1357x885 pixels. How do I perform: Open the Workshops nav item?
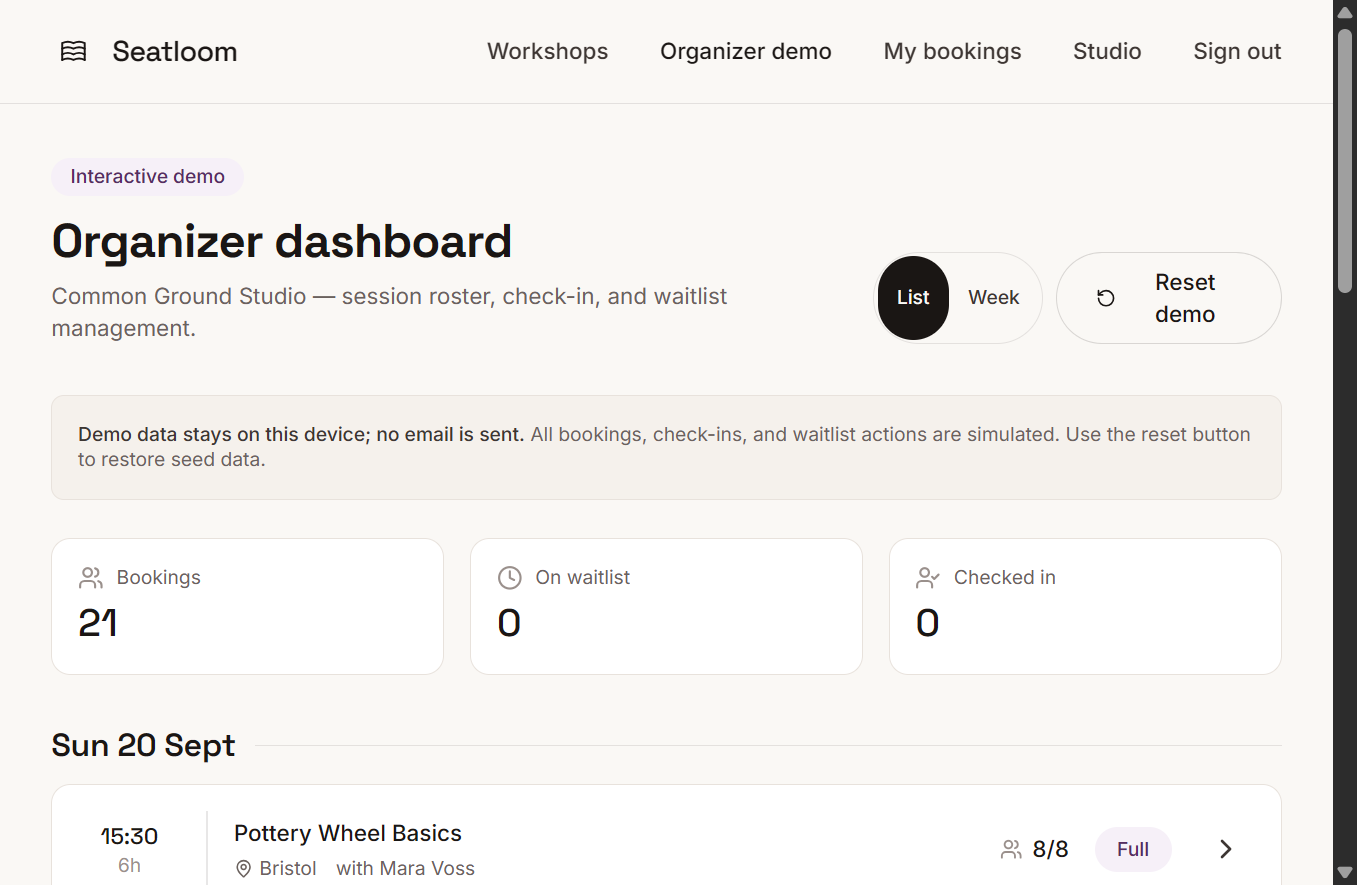click(x=548, y=51)
